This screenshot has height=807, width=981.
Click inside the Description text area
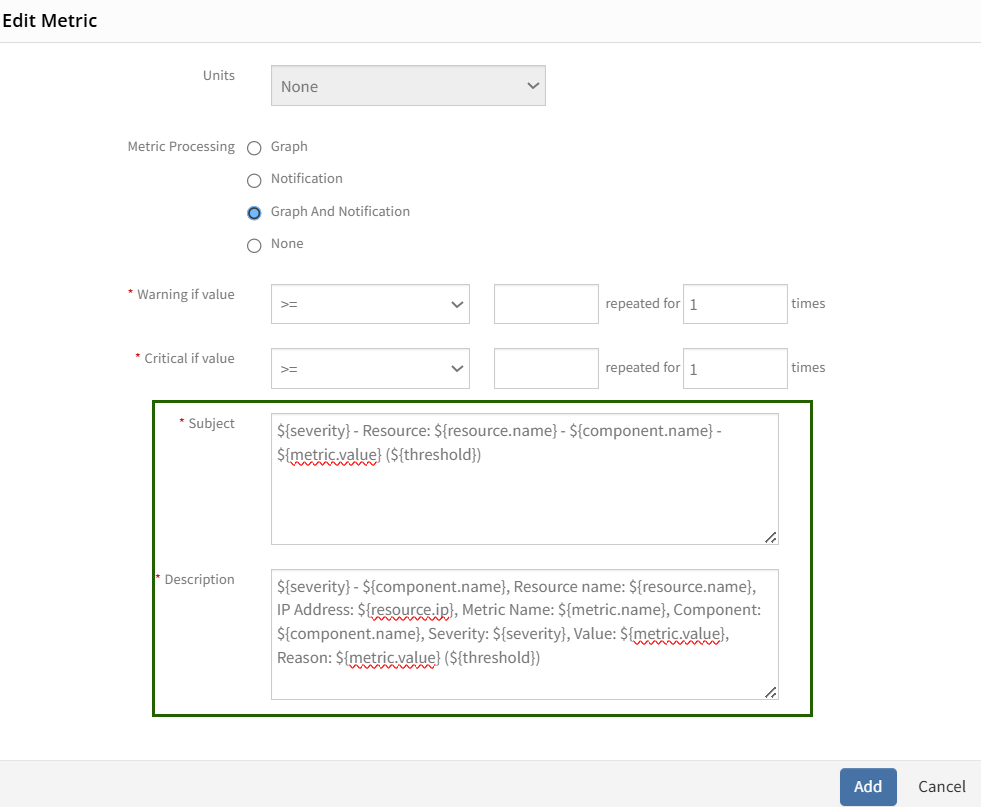(x=525, y=634)
